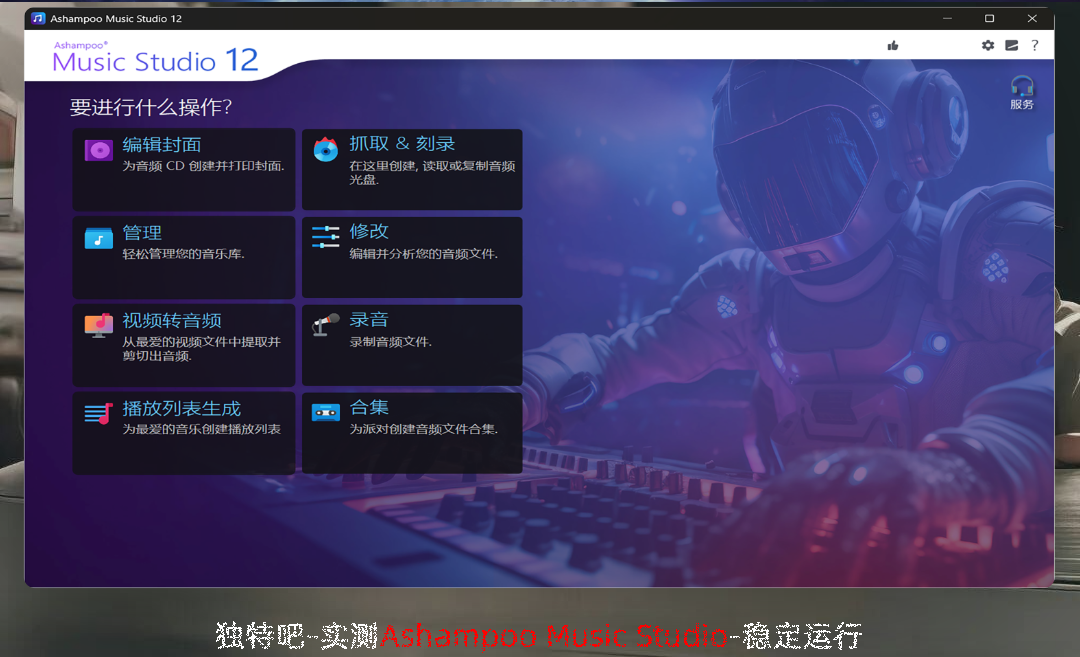This screenshot has height=657, width=1080.
Task: Open settings via the gear icon
Action: click(988, 45)
